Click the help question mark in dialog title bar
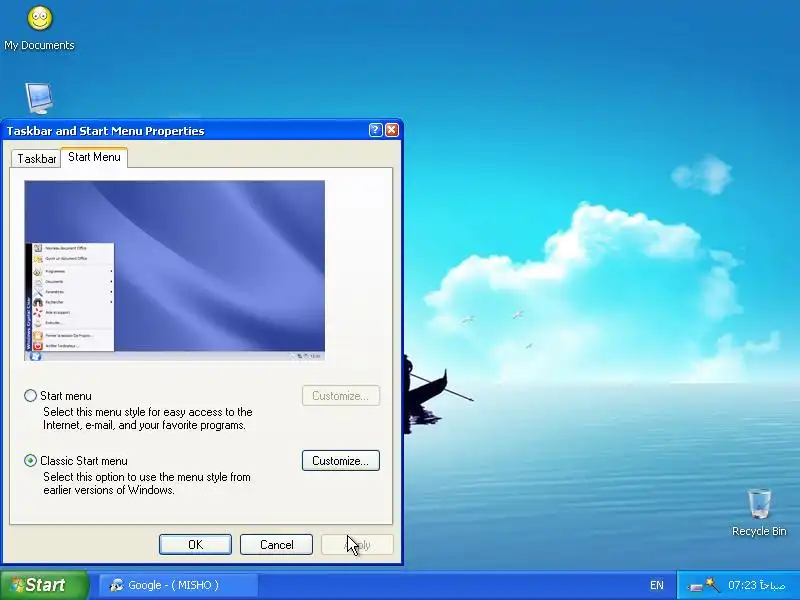 click(x=376, y=130)
